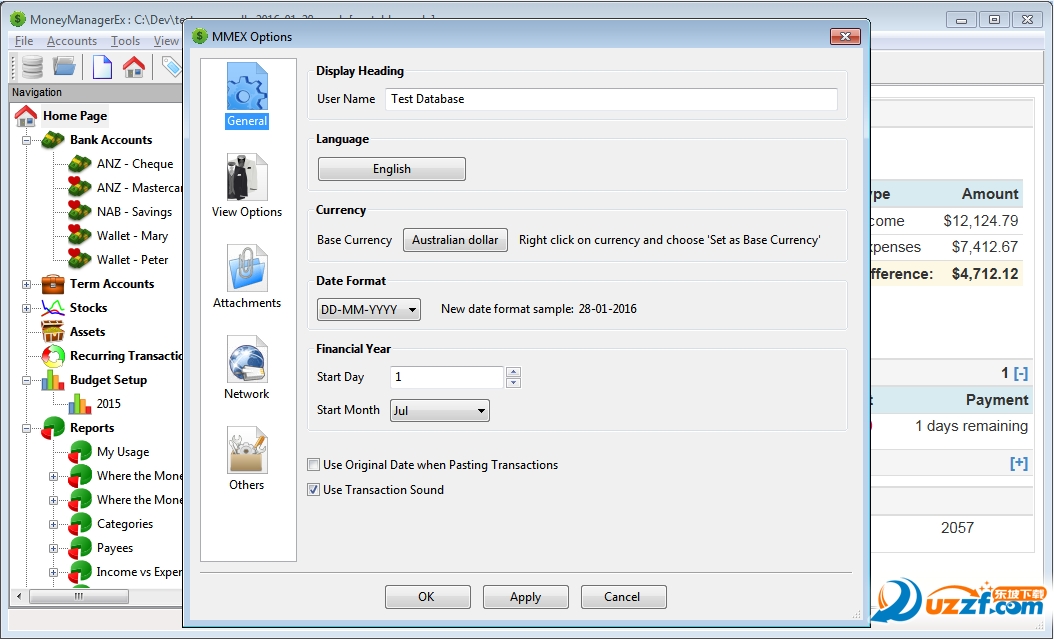Click the English language button
This screenshot has width=1054, height=639.
pos(392,169)
